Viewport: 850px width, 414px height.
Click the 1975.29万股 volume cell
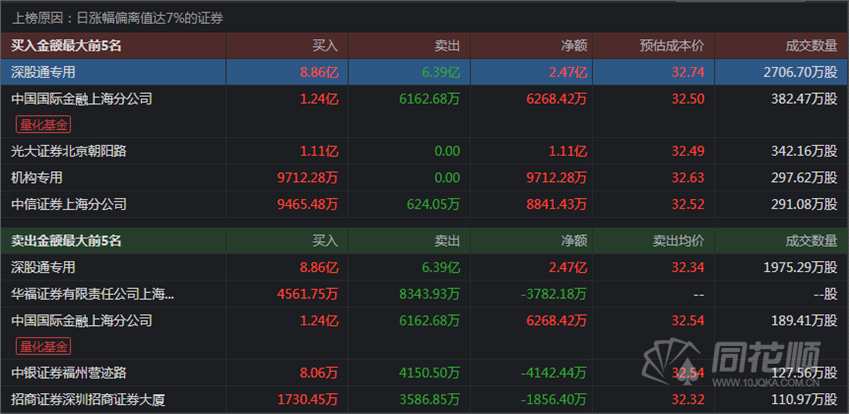[800, 268]
